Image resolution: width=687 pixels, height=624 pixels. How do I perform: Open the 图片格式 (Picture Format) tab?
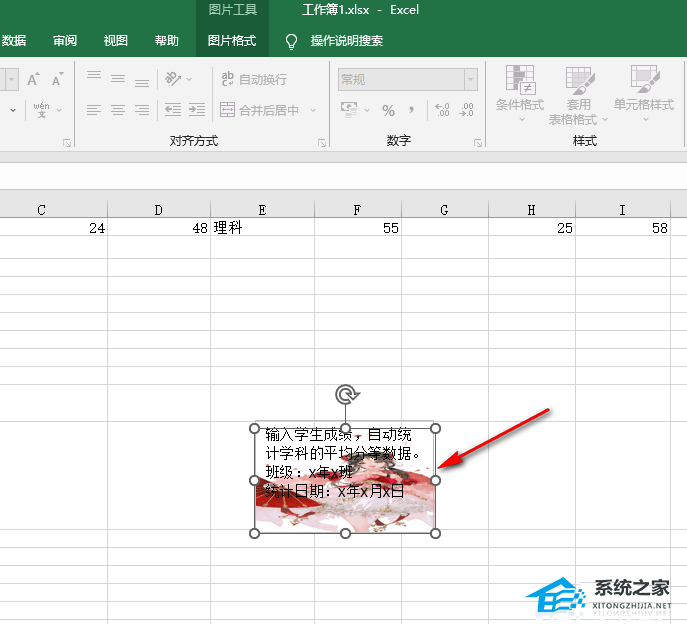point(232,41)
